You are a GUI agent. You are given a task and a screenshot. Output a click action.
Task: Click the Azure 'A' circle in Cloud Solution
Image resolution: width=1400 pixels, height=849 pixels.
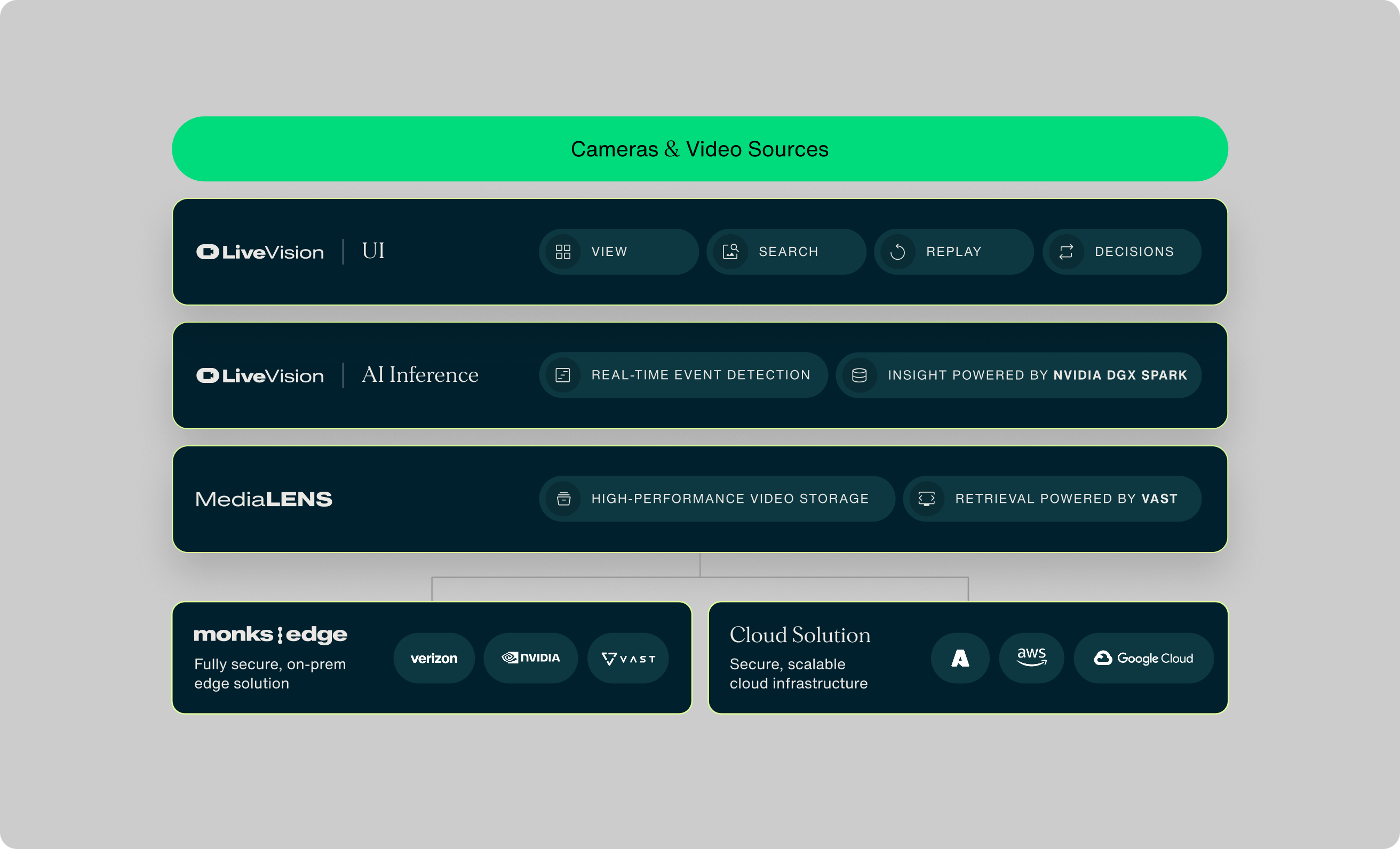pyautogui.click(x=960, y=658)
